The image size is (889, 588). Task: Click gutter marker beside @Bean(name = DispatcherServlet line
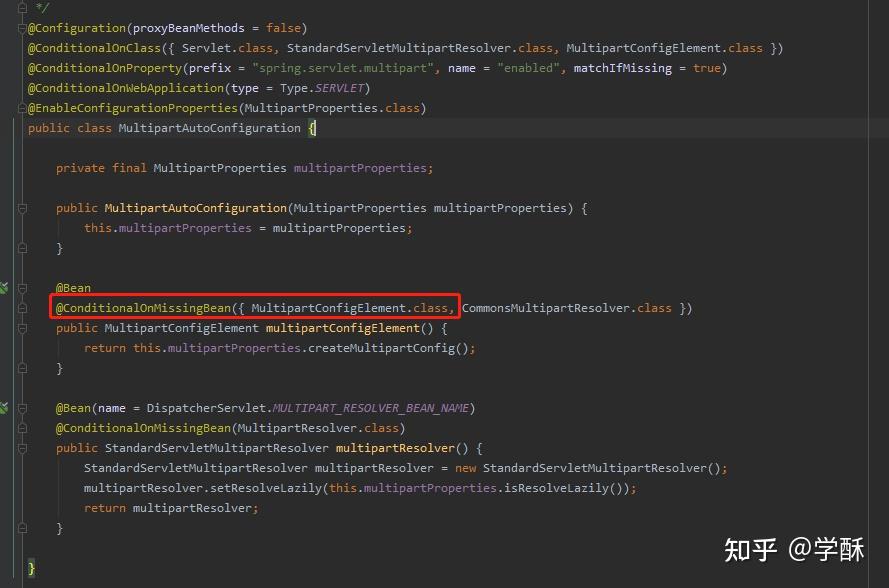(22, 408)
